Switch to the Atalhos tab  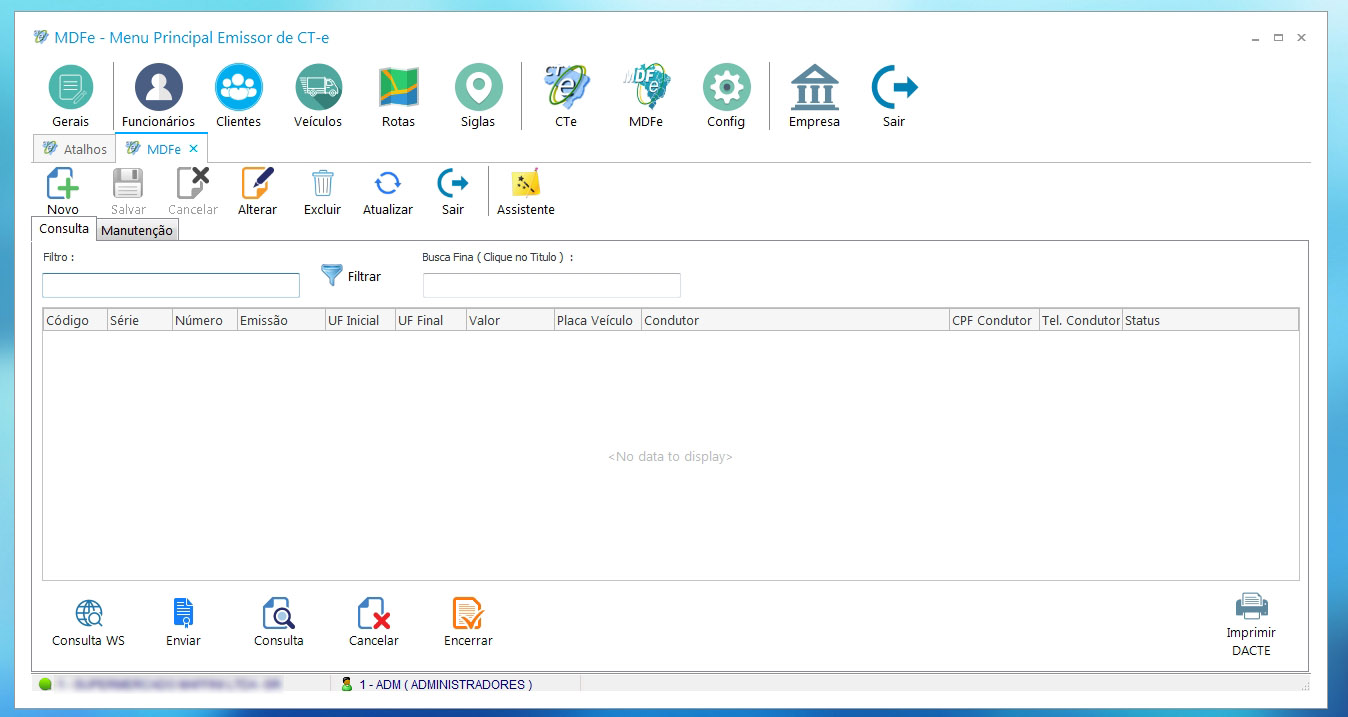coord(76,149)
